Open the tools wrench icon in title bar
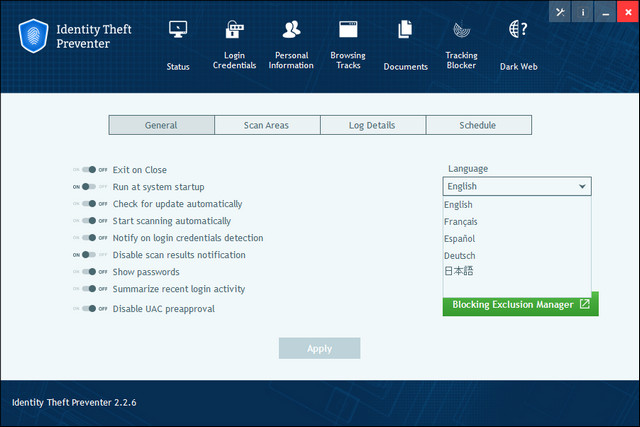640x427 pixels. tap(561, 12)
